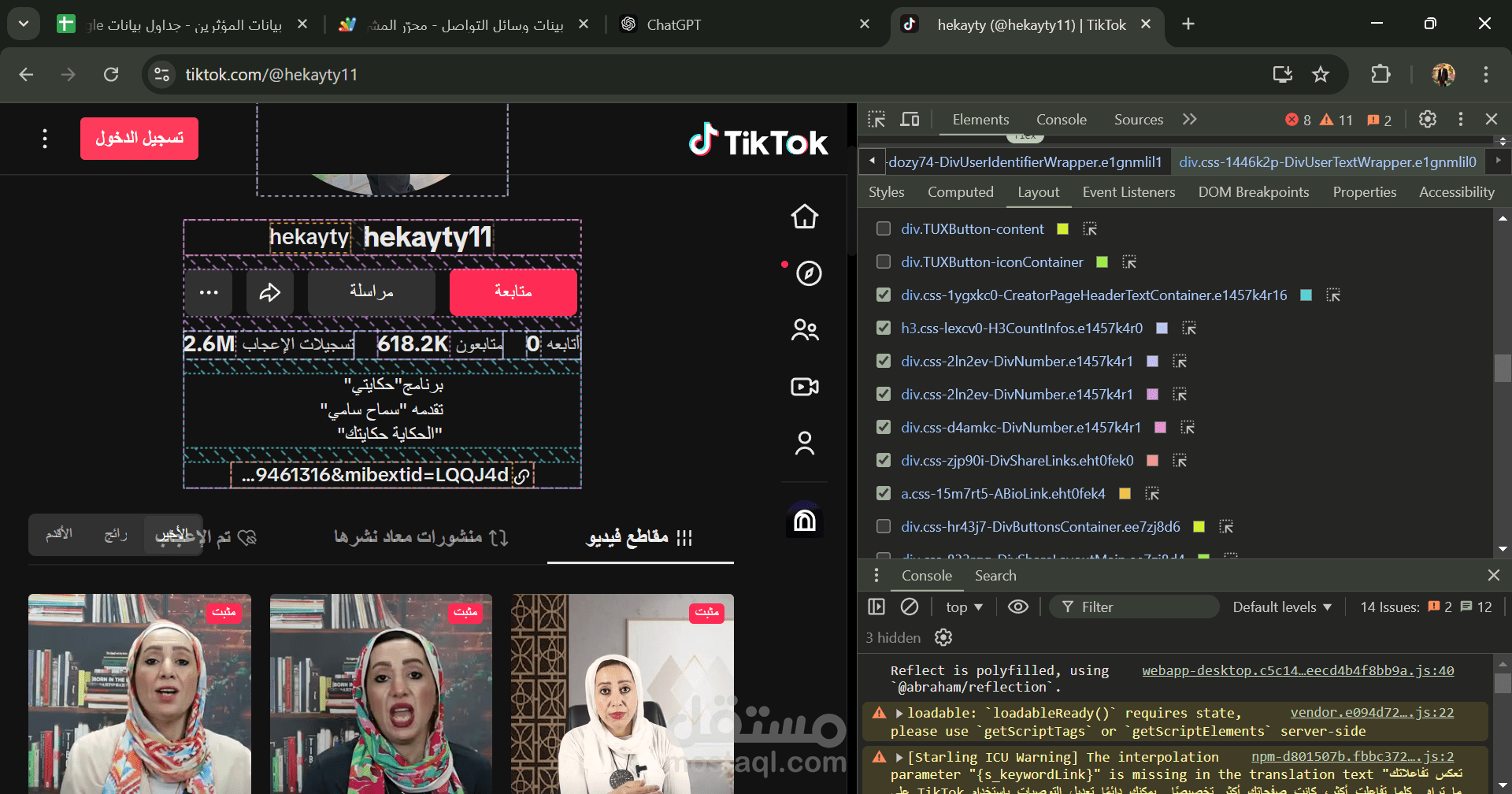Click the errors count badge showing 8
The width and height of the screenshot is (1512, 794).
click(x=1298, y=120)
